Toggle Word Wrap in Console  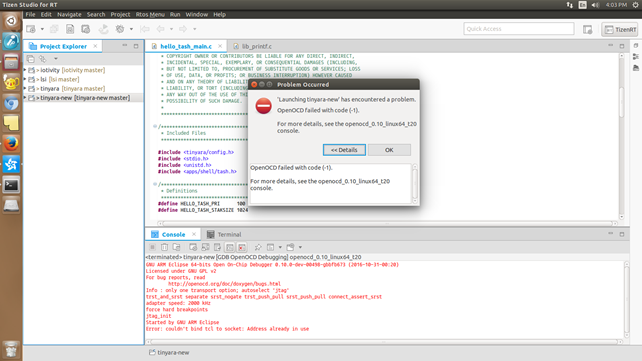[x=217, y=247]
